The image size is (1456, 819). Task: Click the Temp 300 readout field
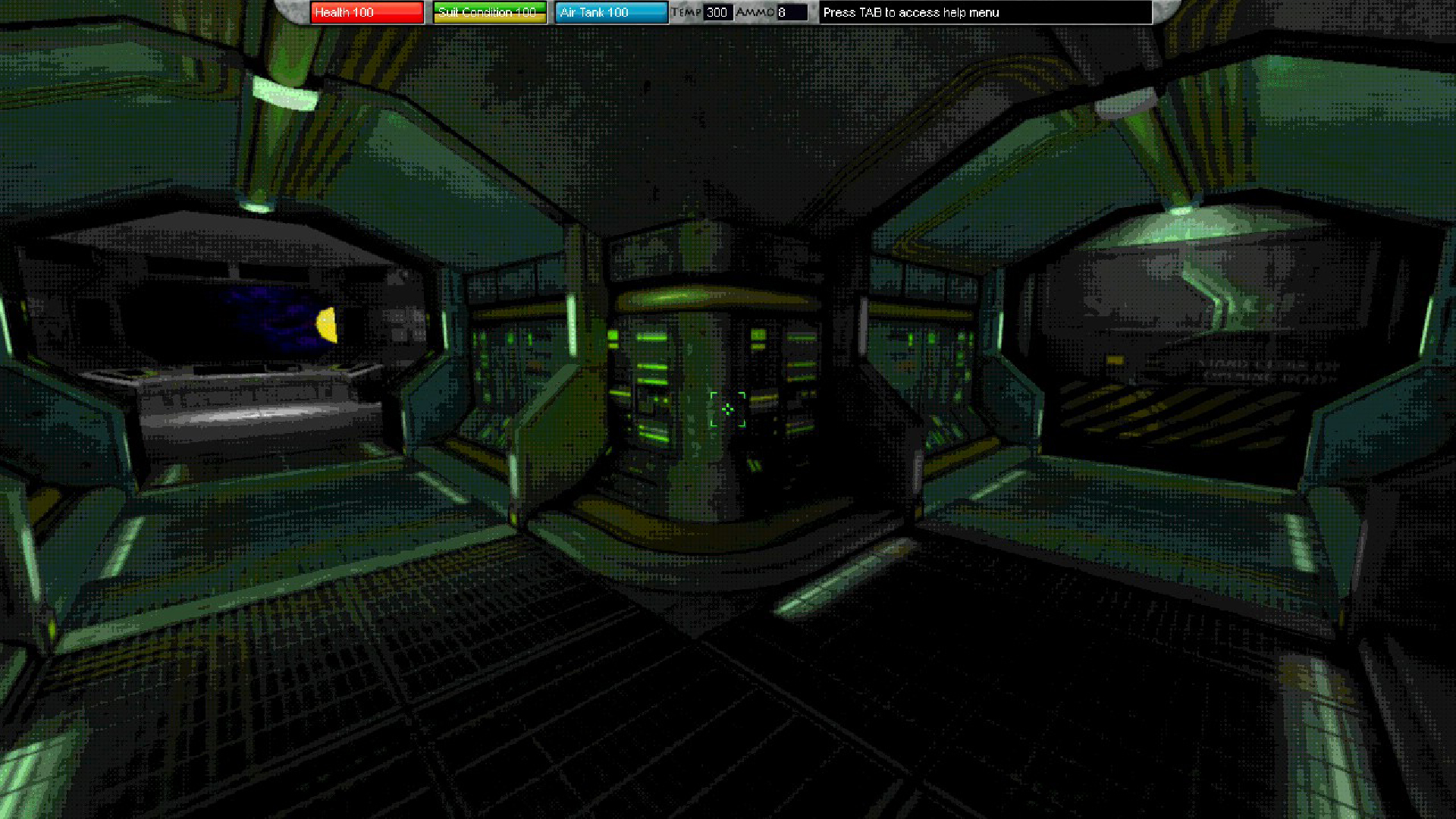(717, 12)
